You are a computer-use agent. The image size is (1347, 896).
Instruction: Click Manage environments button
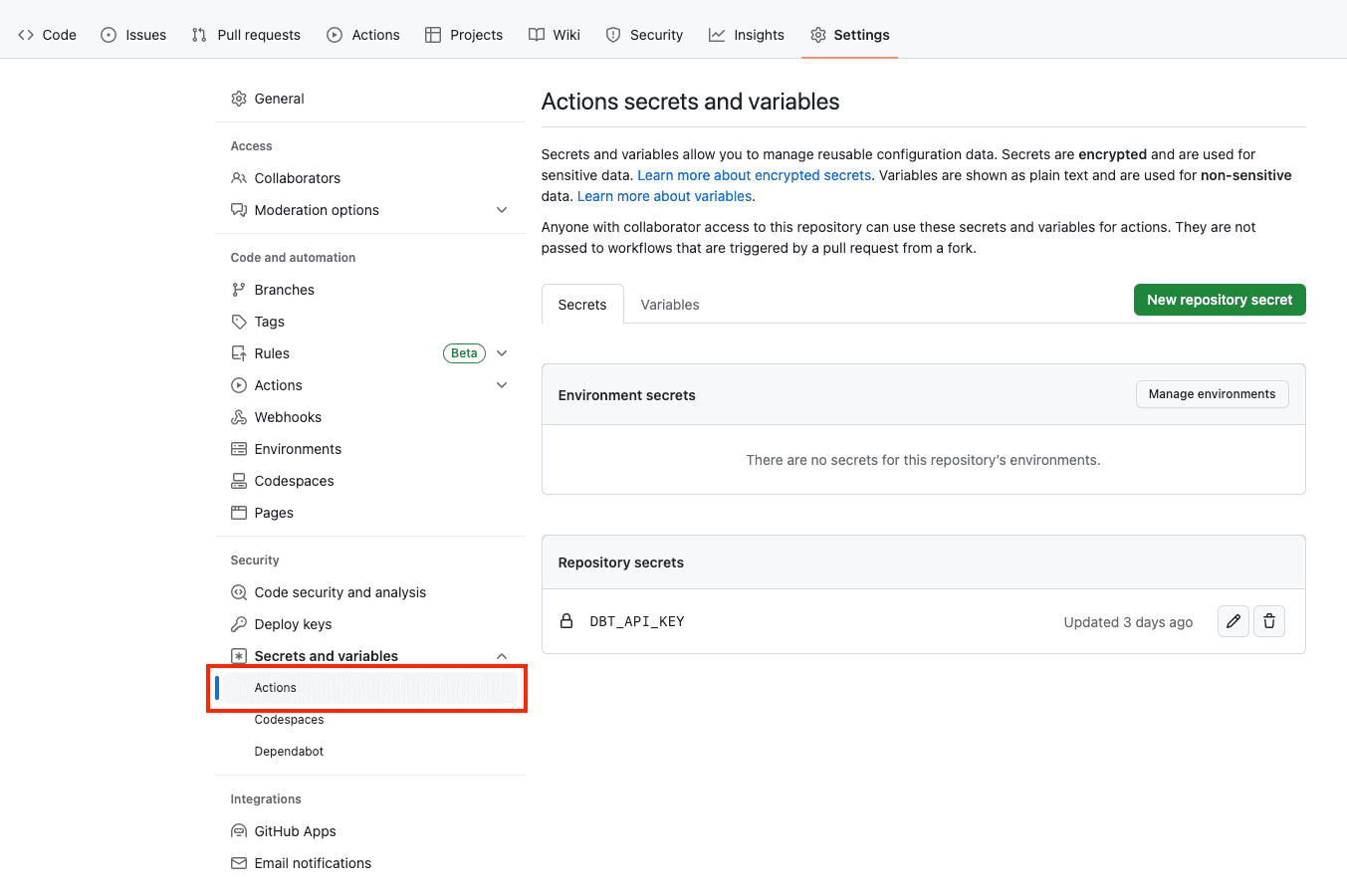(1212, 394)
